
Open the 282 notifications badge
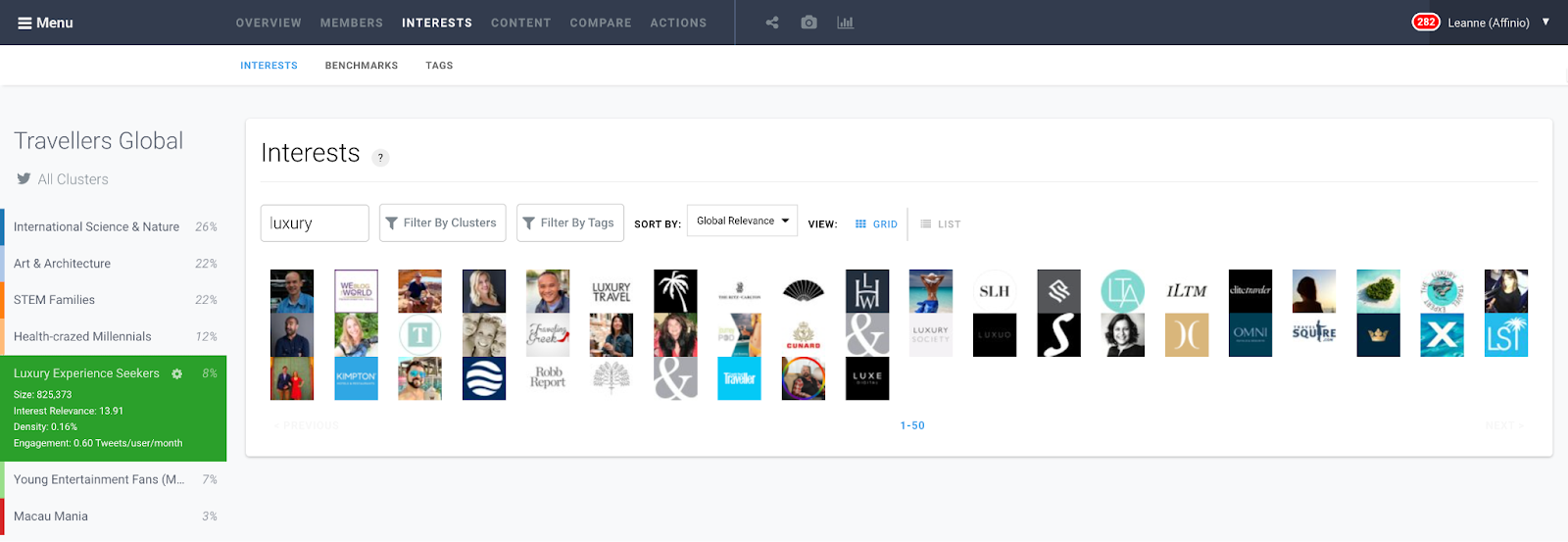click(x=1426, y=22)
